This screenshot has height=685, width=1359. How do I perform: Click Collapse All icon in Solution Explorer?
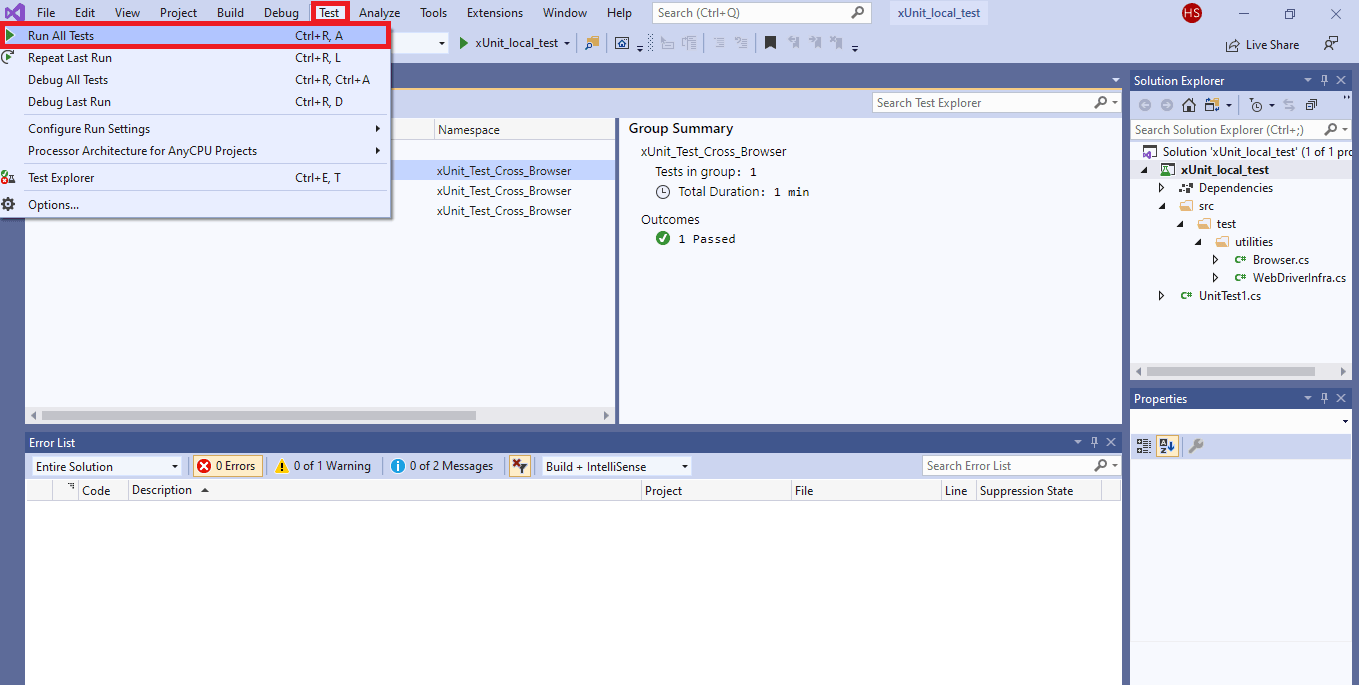(1311, 105)
